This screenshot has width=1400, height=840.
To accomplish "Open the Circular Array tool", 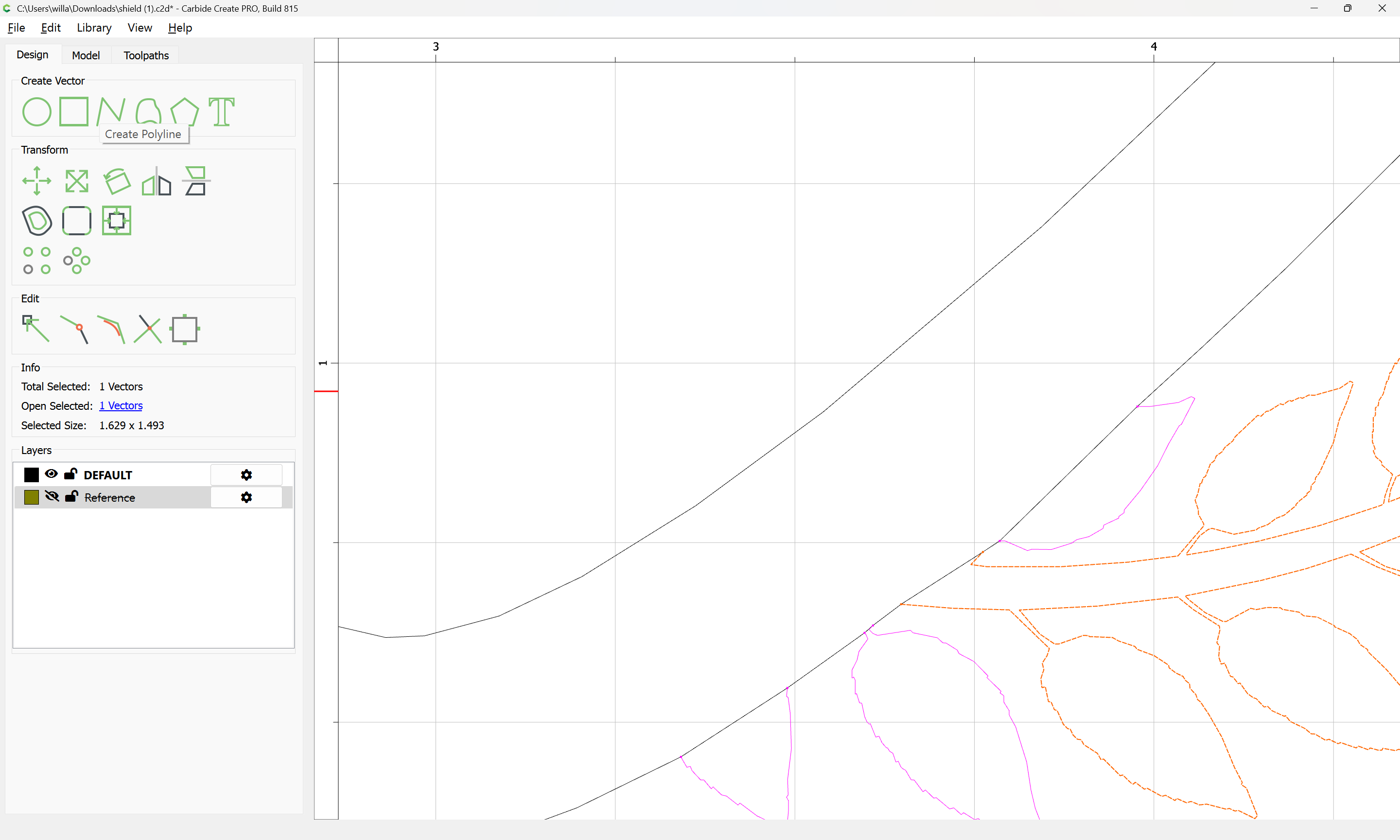I will [x=76, y=261].
